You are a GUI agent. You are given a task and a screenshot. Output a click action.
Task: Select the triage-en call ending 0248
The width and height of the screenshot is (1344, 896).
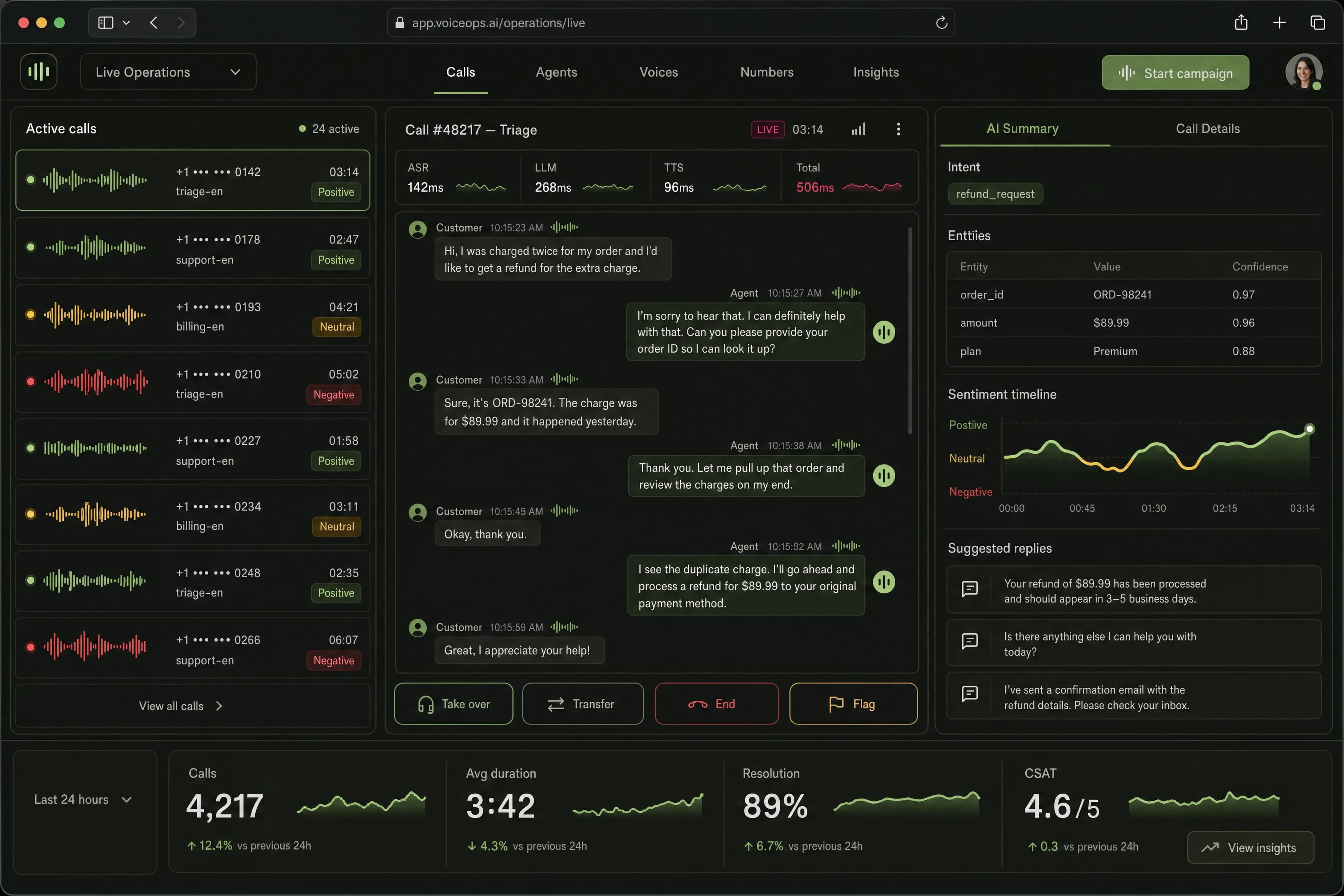click(x=193, y=582)
